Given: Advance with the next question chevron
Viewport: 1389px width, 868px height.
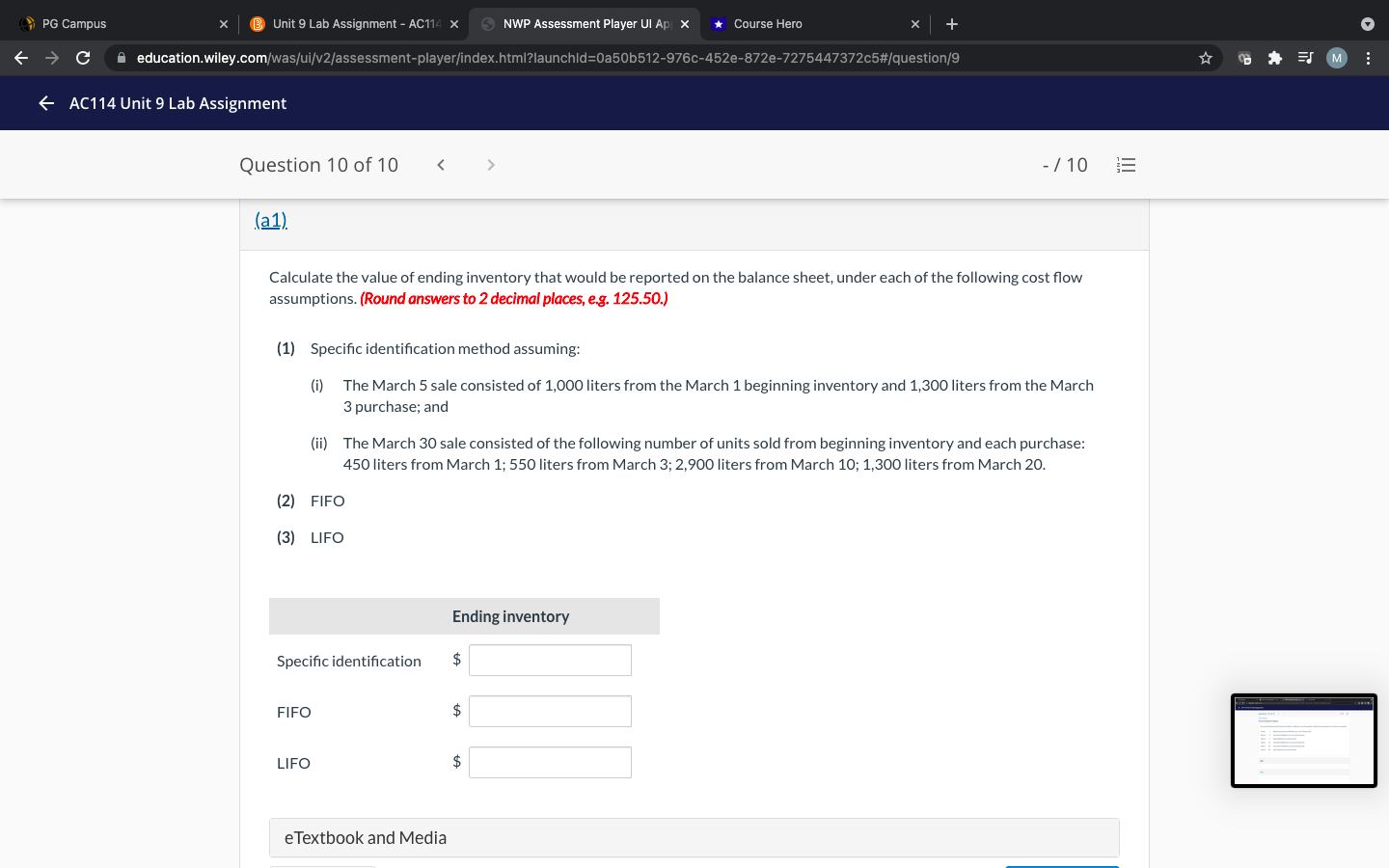Looking at the screenshot, I should (x=490, y=164).
